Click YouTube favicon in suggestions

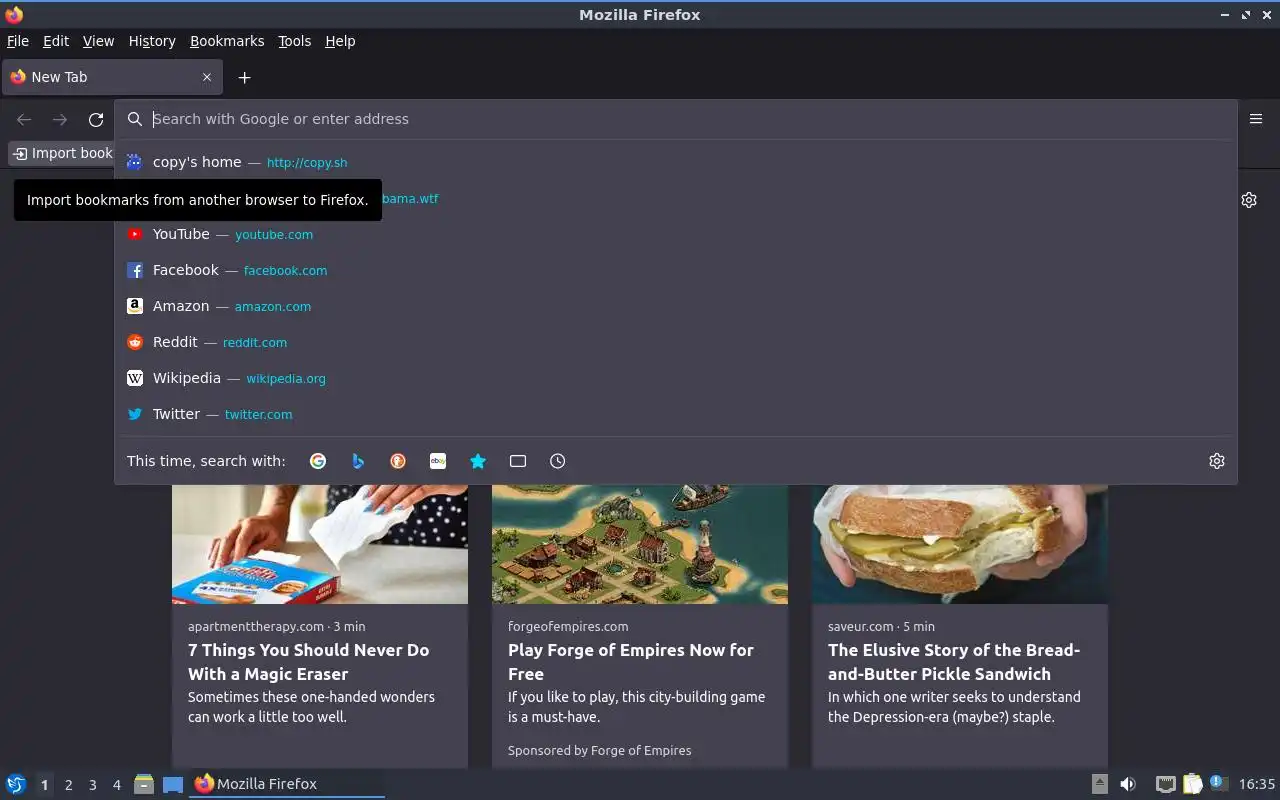pyautogui.click(x=135, y=234)
